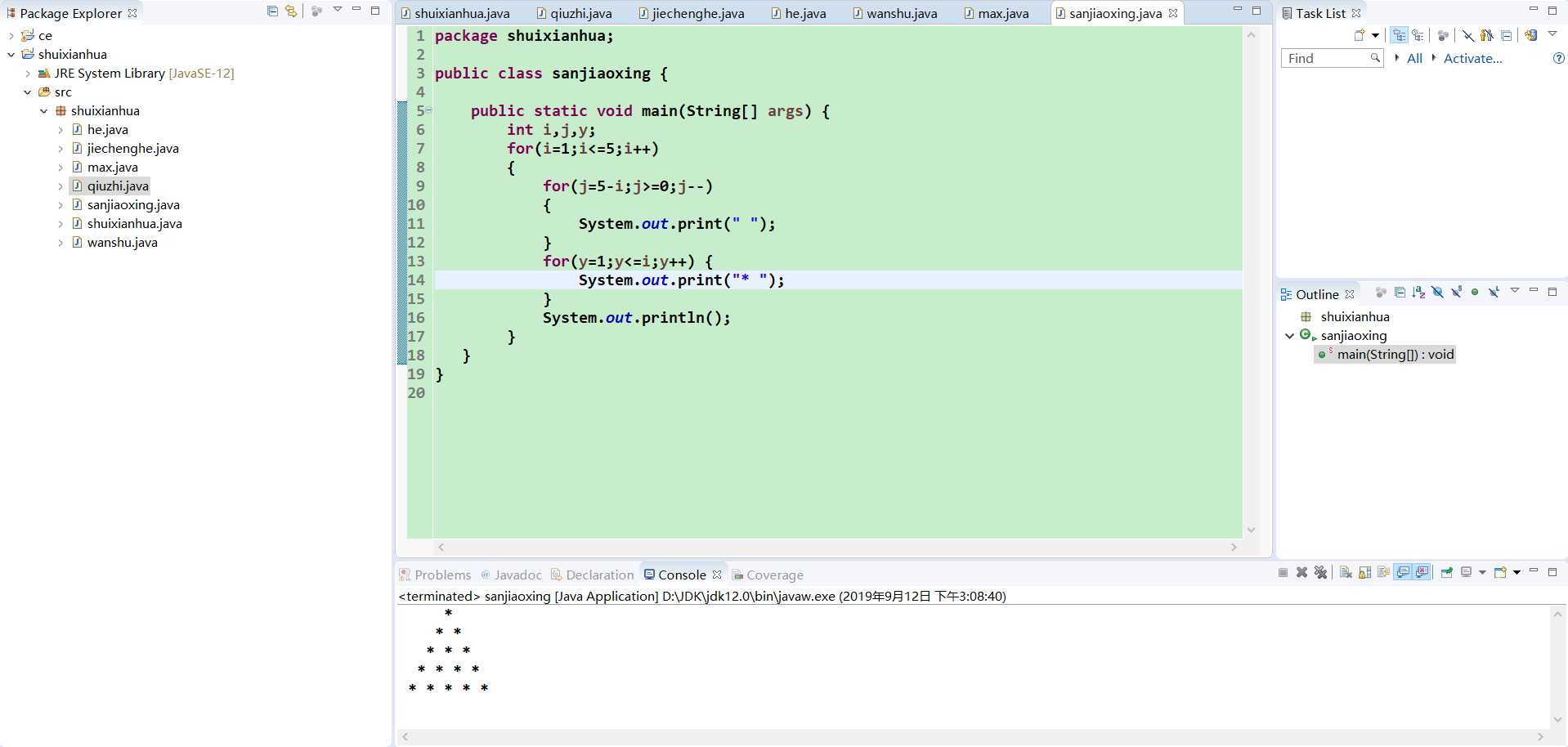The width and height of the screenshot is (1568, 747).
Task: Open the Task List view menu
Action: pyautogui.click(x=1552, y=34)
